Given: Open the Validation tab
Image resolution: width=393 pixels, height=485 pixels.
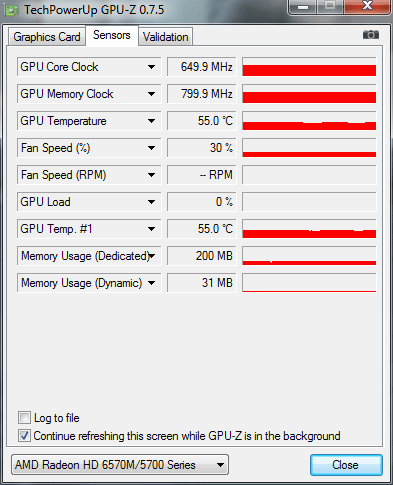Looking at the screenshot, I should [166, 37].
